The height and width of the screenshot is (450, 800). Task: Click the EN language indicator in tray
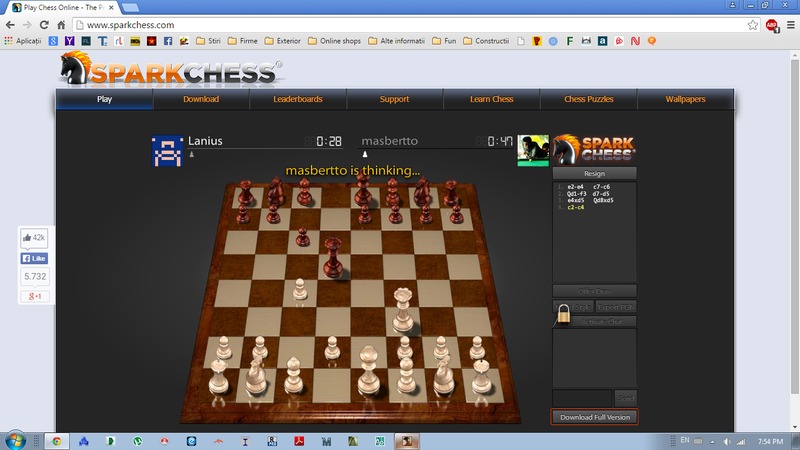tap(685, 440)
